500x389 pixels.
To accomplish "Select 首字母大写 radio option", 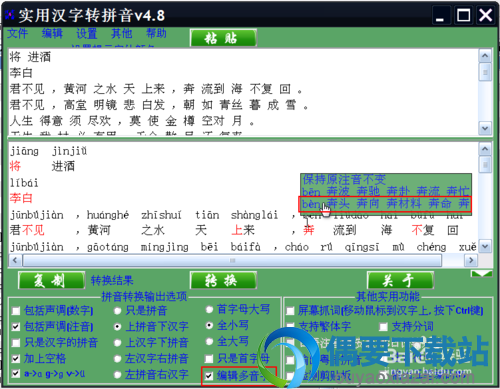I will [209, 310].
